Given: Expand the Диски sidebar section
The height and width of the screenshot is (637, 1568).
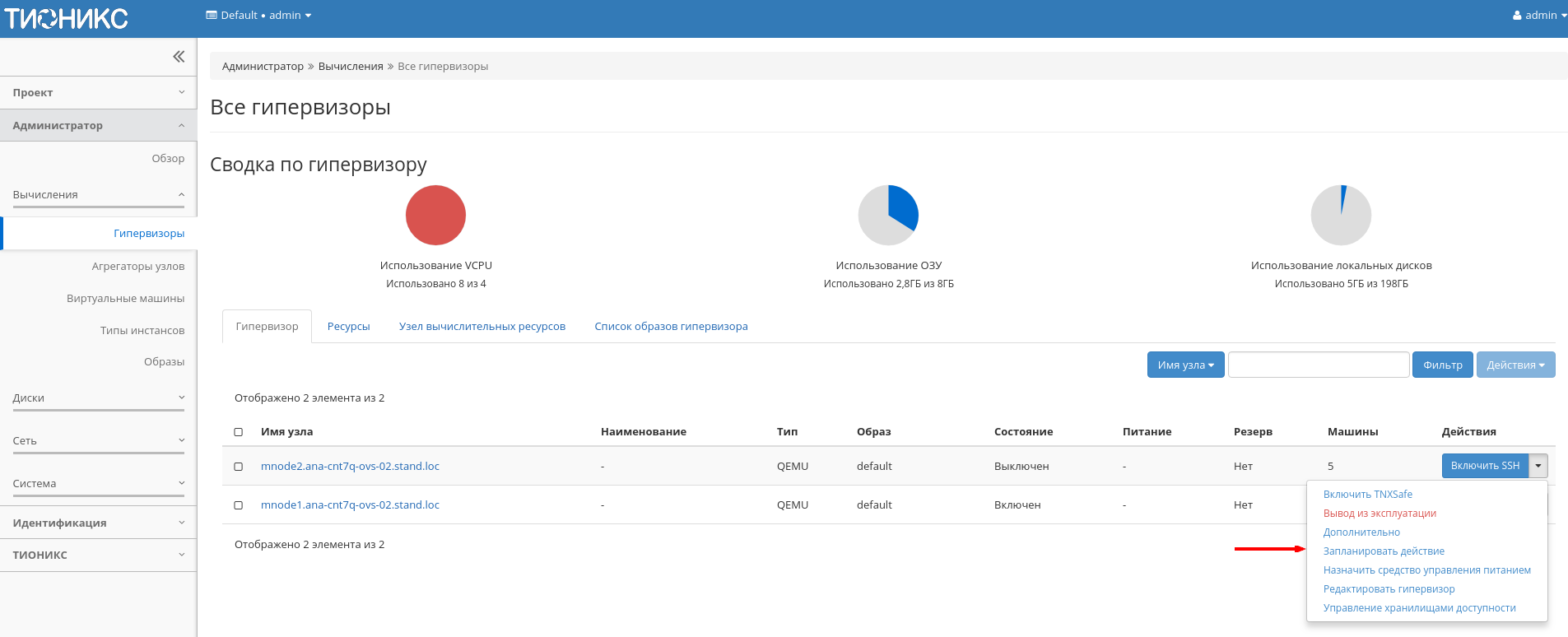Looking at the screenshot, I should click(98, 398).
